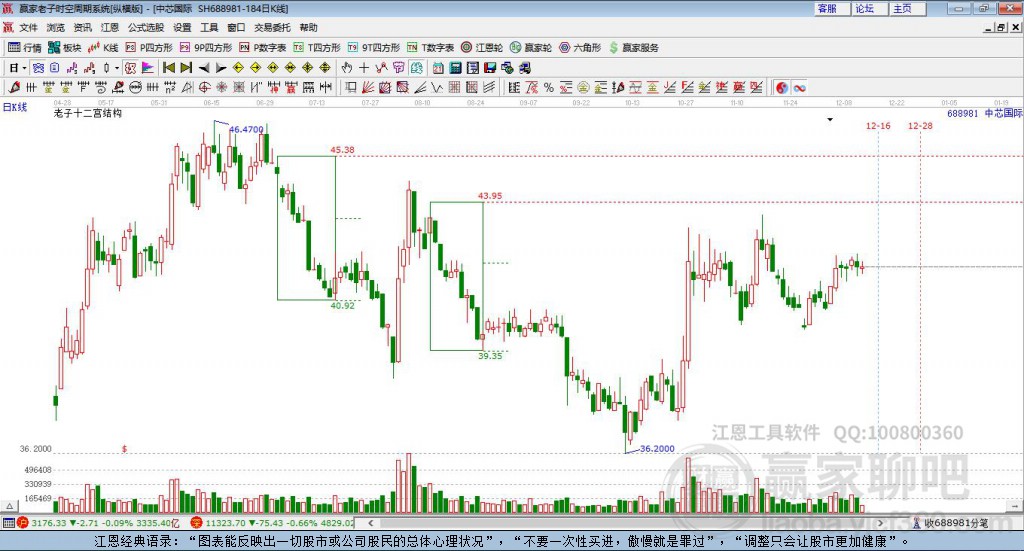The height and width of the screenshot is (551, 1024).
Task: Expand the volume panel up-triangle button
Action: [10, 505]
